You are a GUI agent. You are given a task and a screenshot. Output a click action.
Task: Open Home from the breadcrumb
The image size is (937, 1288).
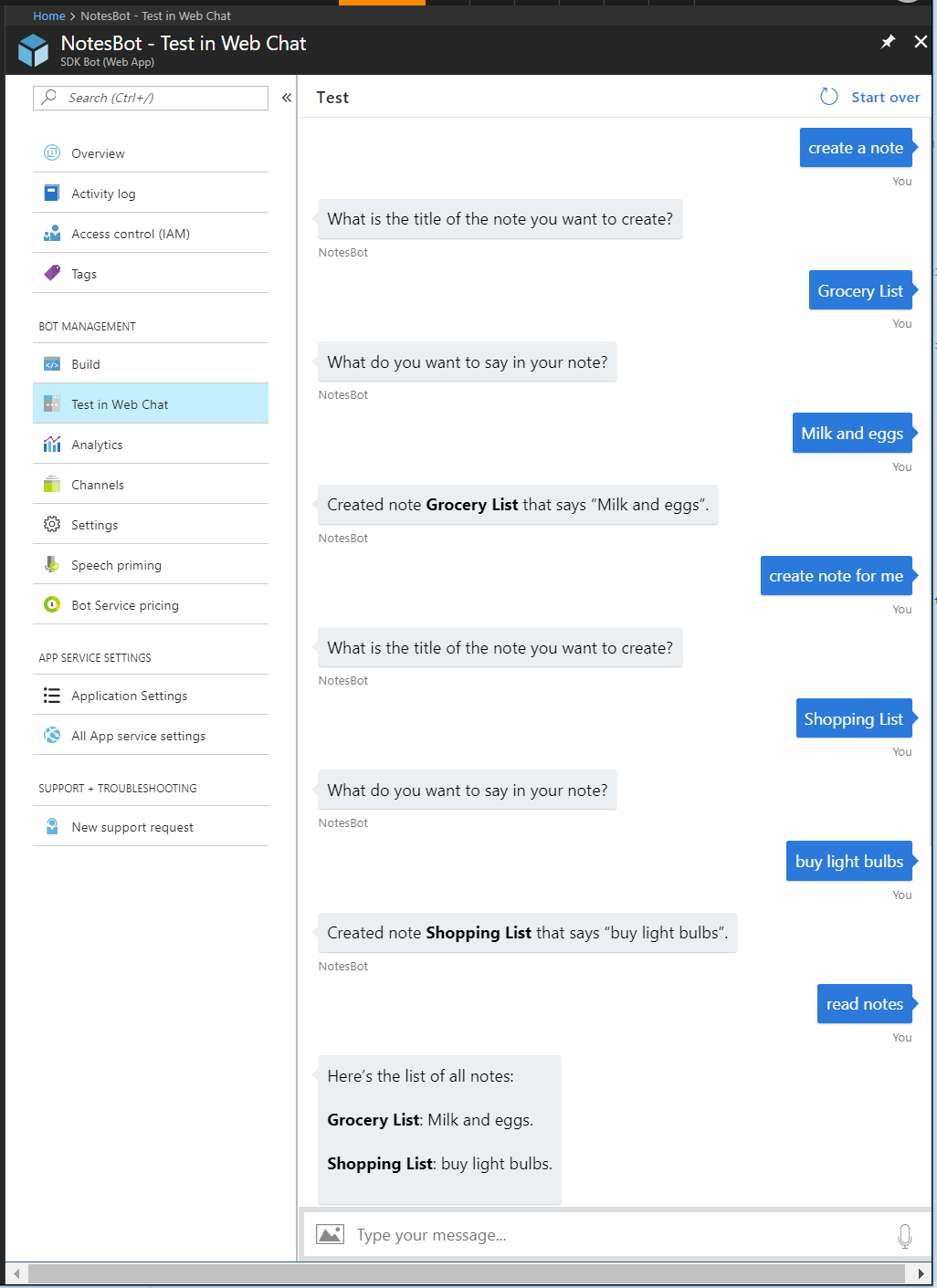click(49, 16)
